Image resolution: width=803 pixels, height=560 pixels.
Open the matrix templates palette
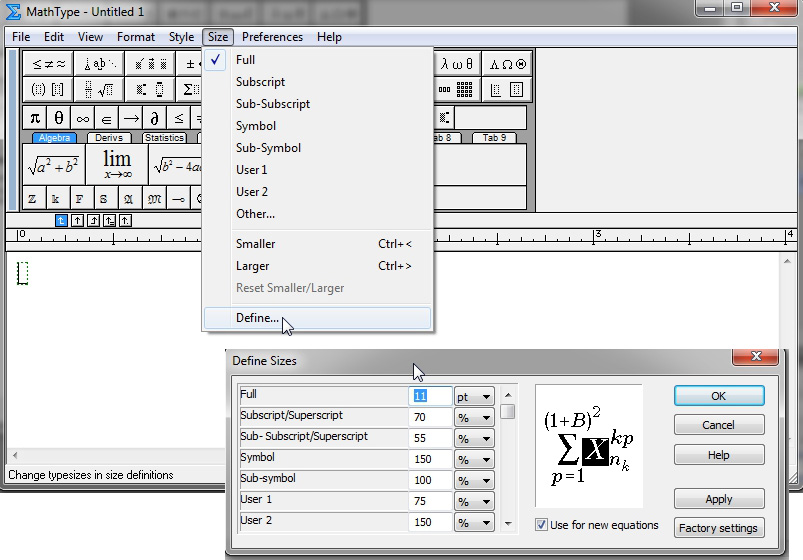click(457, 90)
